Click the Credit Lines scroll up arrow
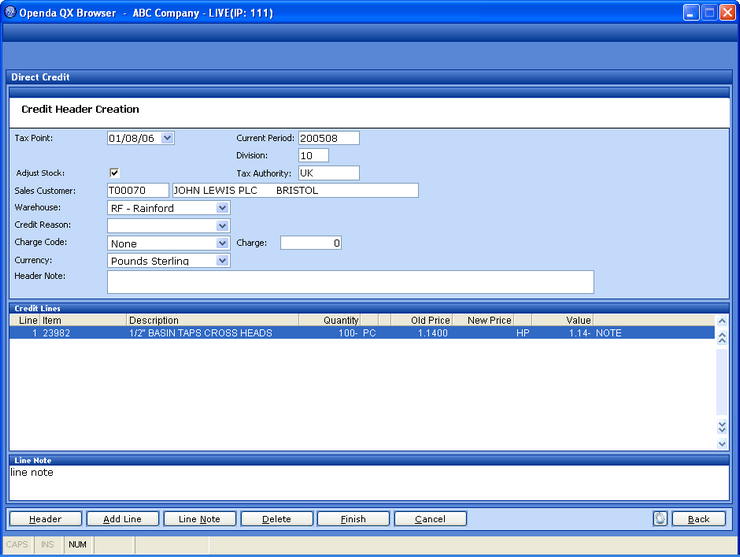The image size is (740, 557). [x=722, y=321]
